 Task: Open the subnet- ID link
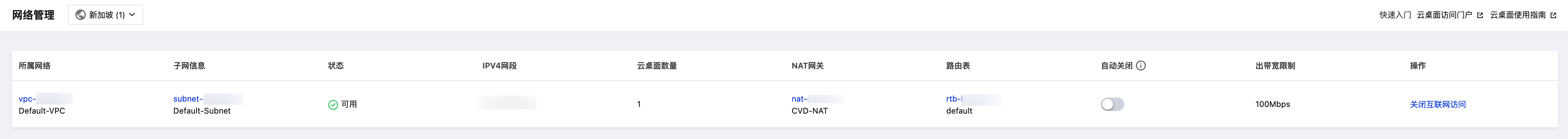[188, 99]
